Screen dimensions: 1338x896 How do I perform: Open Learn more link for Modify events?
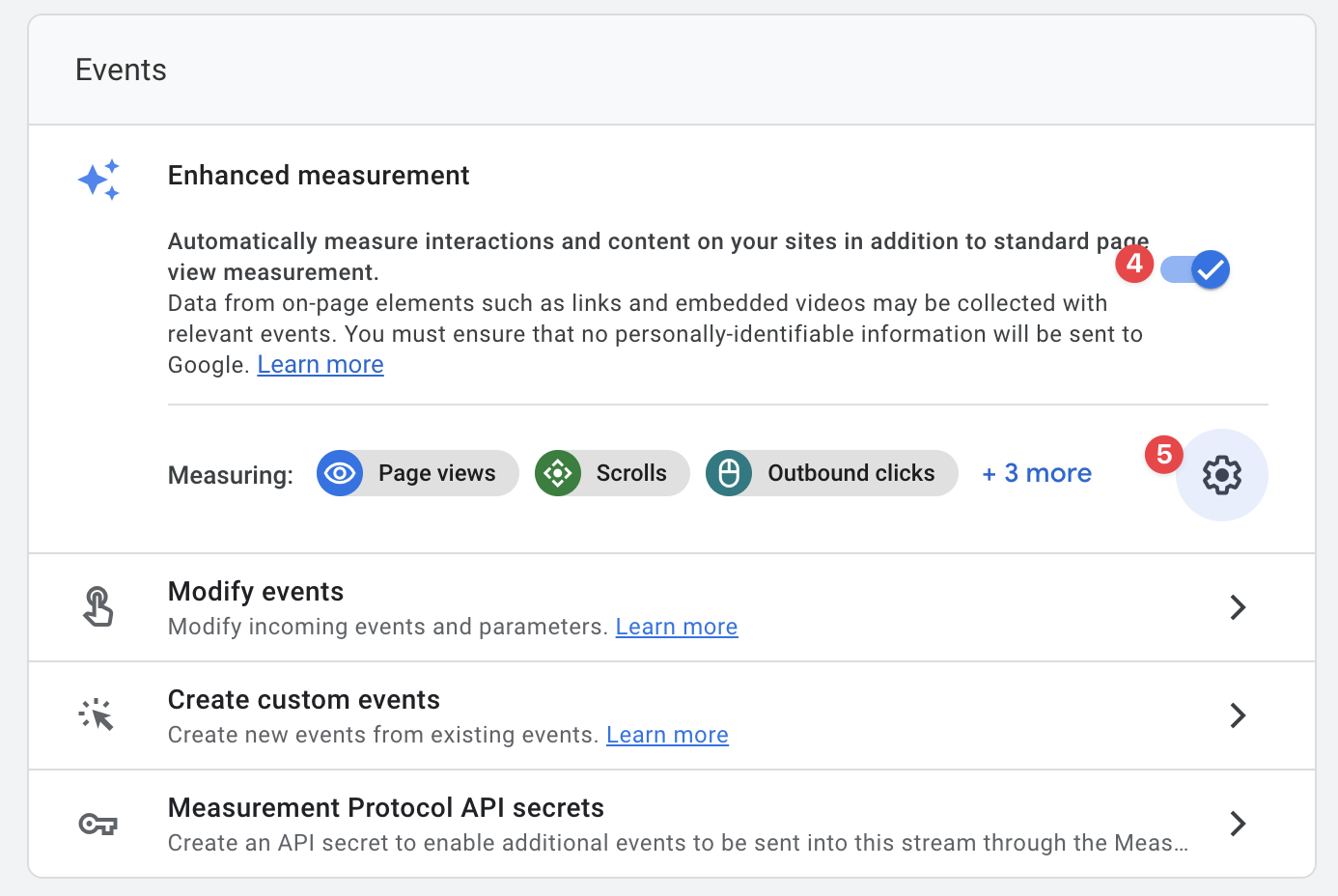[x=677, y=627]
